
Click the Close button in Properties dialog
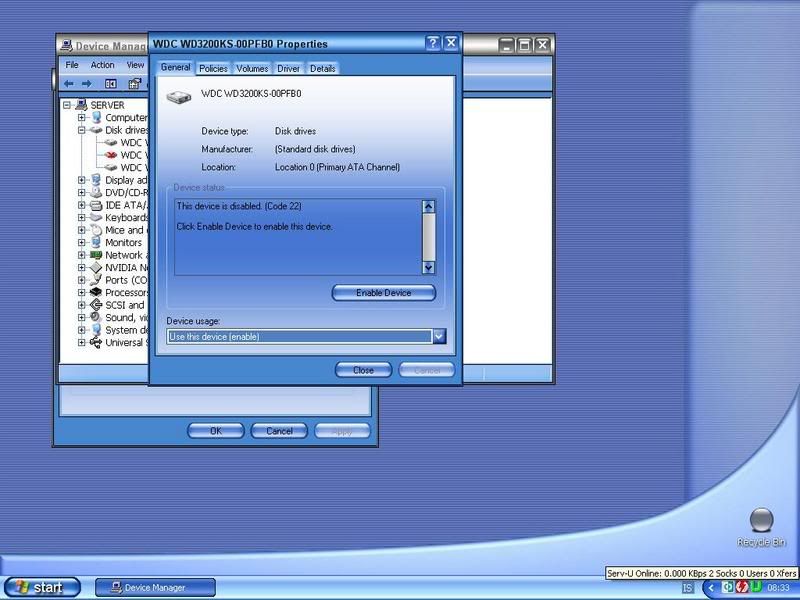click(363, 370)
